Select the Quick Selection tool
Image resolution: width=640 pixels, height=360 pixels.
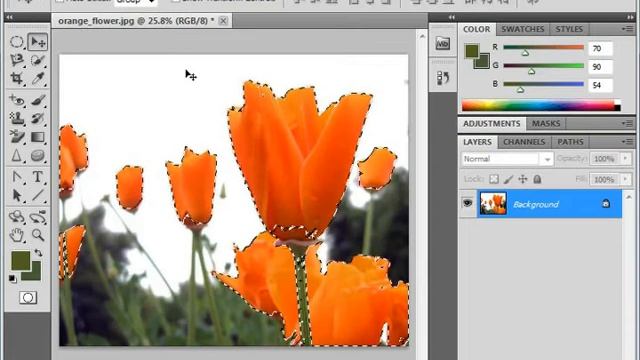pos(38,60)
